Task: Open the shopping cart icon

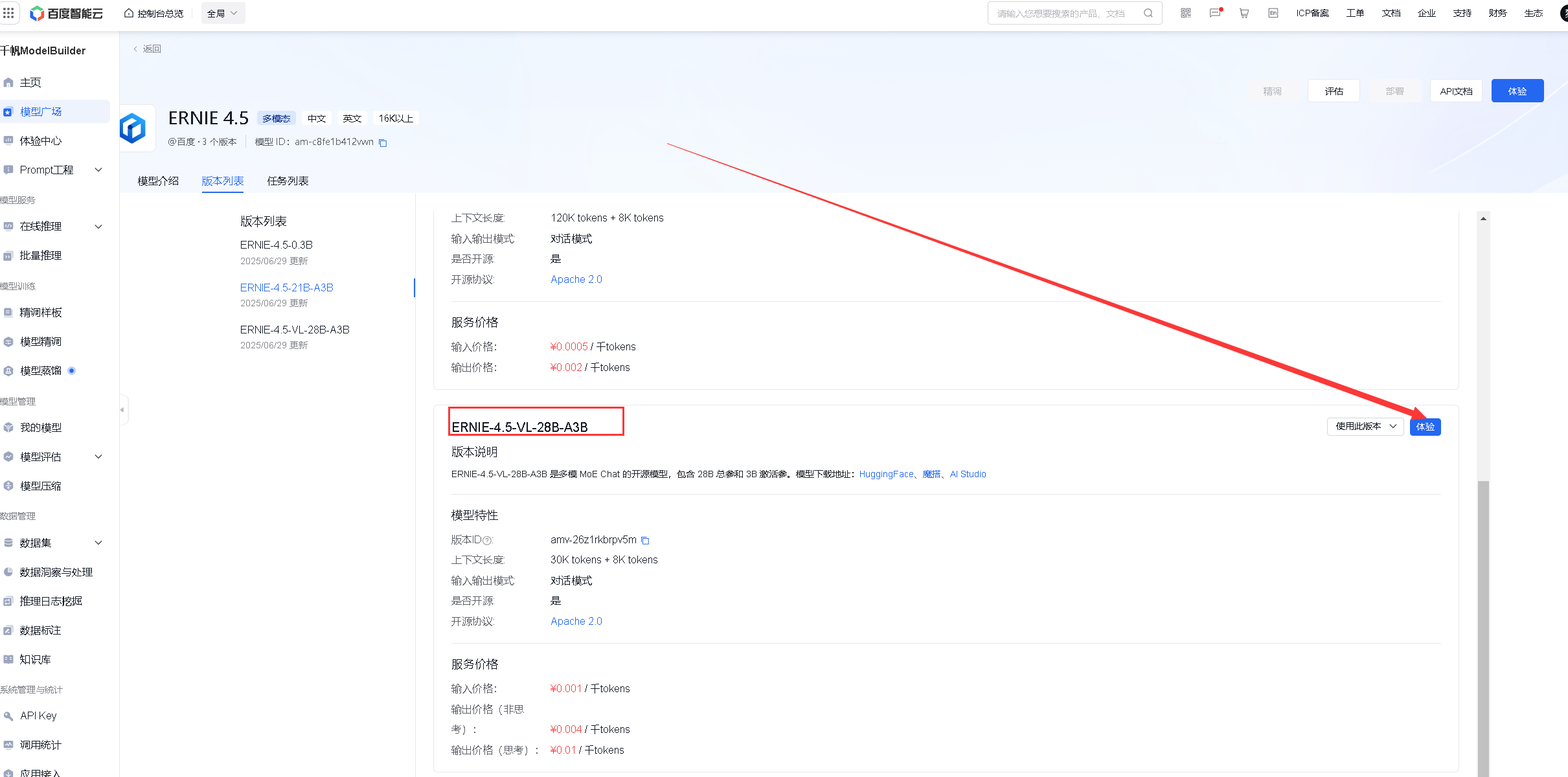Action: [1244, 13]
